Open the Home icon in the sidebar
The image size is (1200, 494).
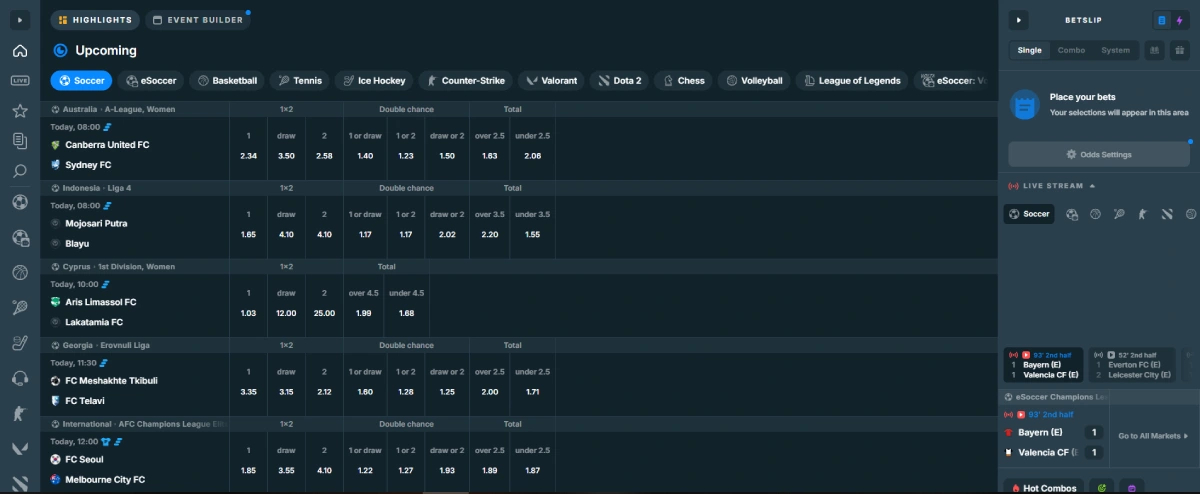click(20, 51)
